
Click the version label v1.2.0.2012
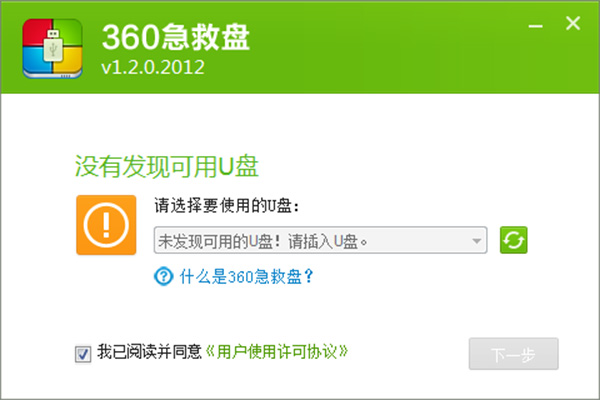pyautogui.click(x=153, y=67)
